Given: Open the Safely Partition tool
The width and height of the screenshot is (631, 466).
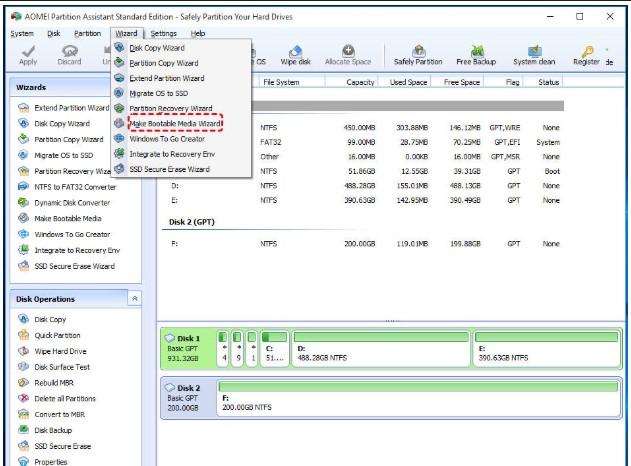Looking at the screenshot, I should tap(418, 55).
